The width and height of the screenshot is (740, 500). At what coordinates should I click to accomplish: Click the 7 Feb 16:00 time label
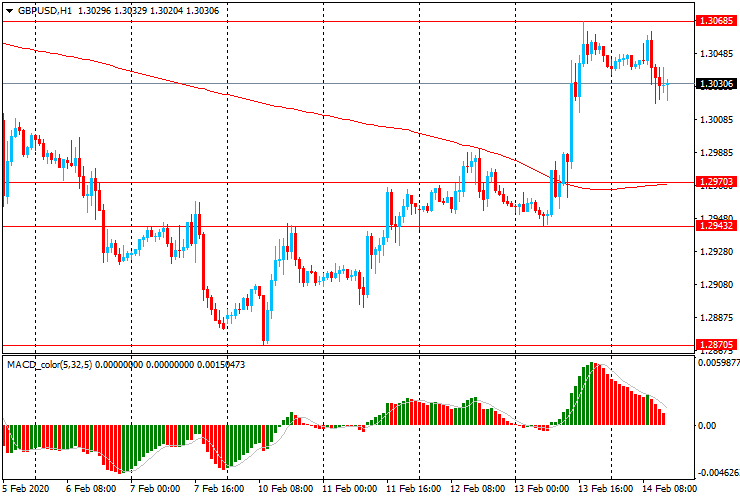point(219,488)
